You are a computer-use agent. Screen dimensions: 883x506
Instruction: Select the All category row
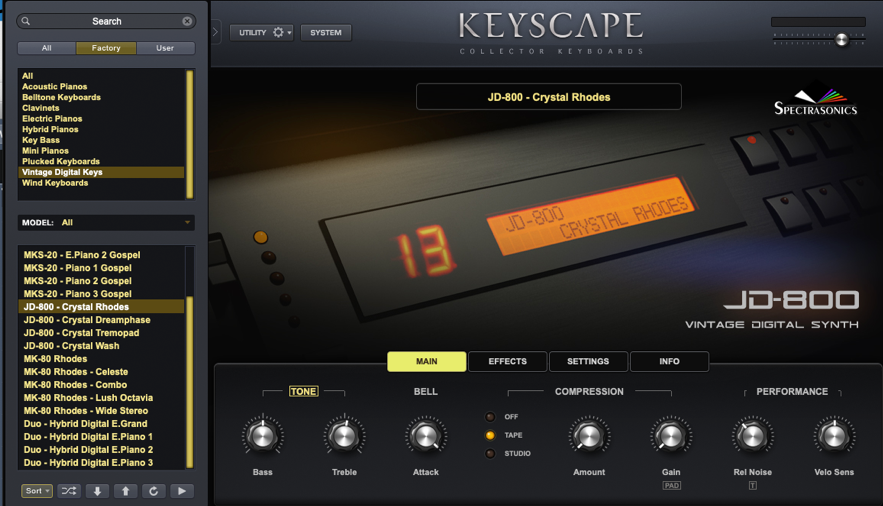101,75
